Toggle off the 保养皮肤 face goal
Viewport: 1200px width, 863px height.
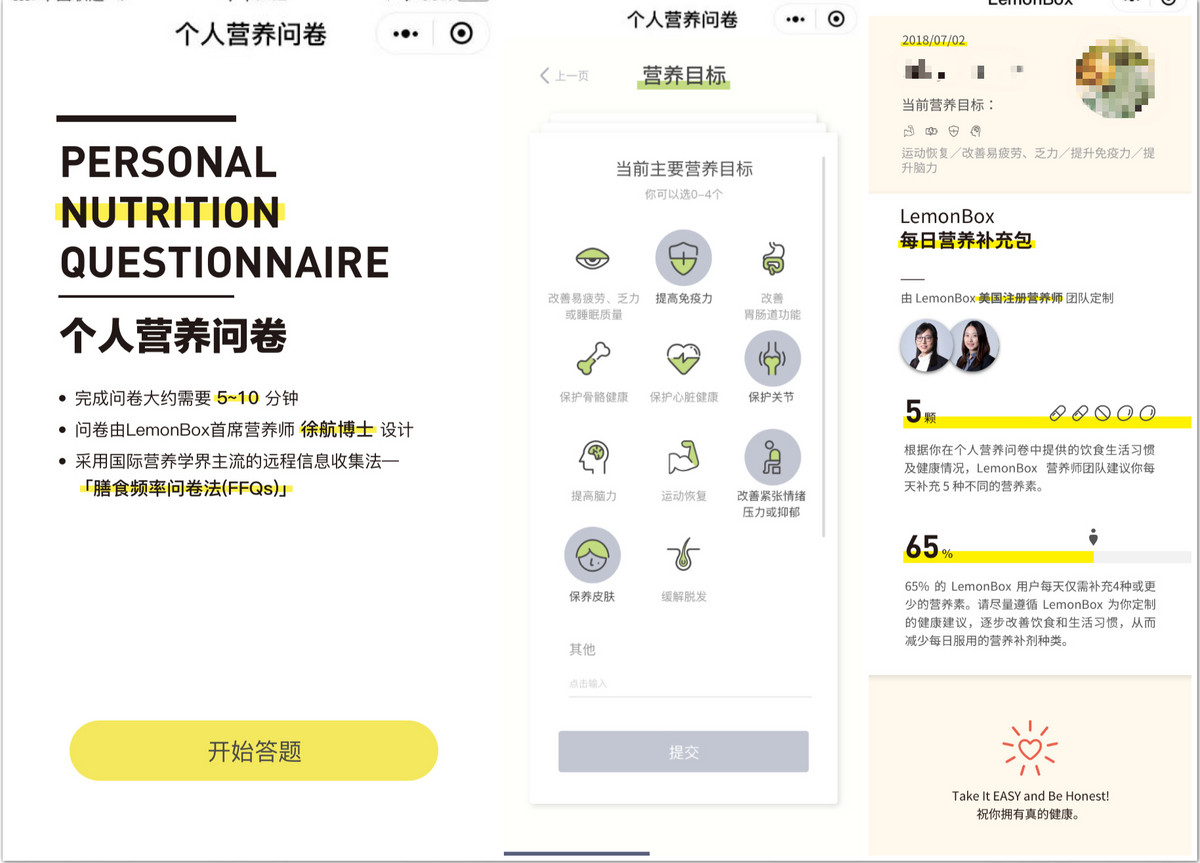click(x=592, y=555)
